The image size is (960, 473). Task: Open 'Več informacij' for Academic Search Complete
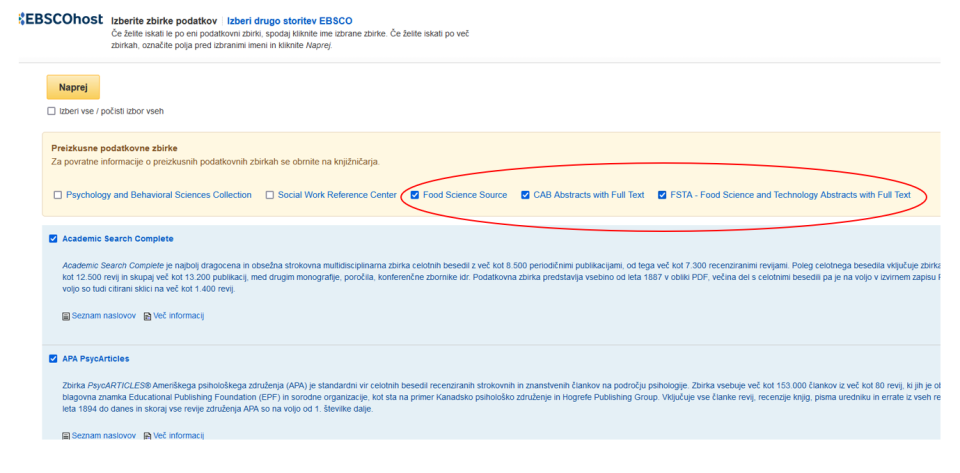point(178,316)
